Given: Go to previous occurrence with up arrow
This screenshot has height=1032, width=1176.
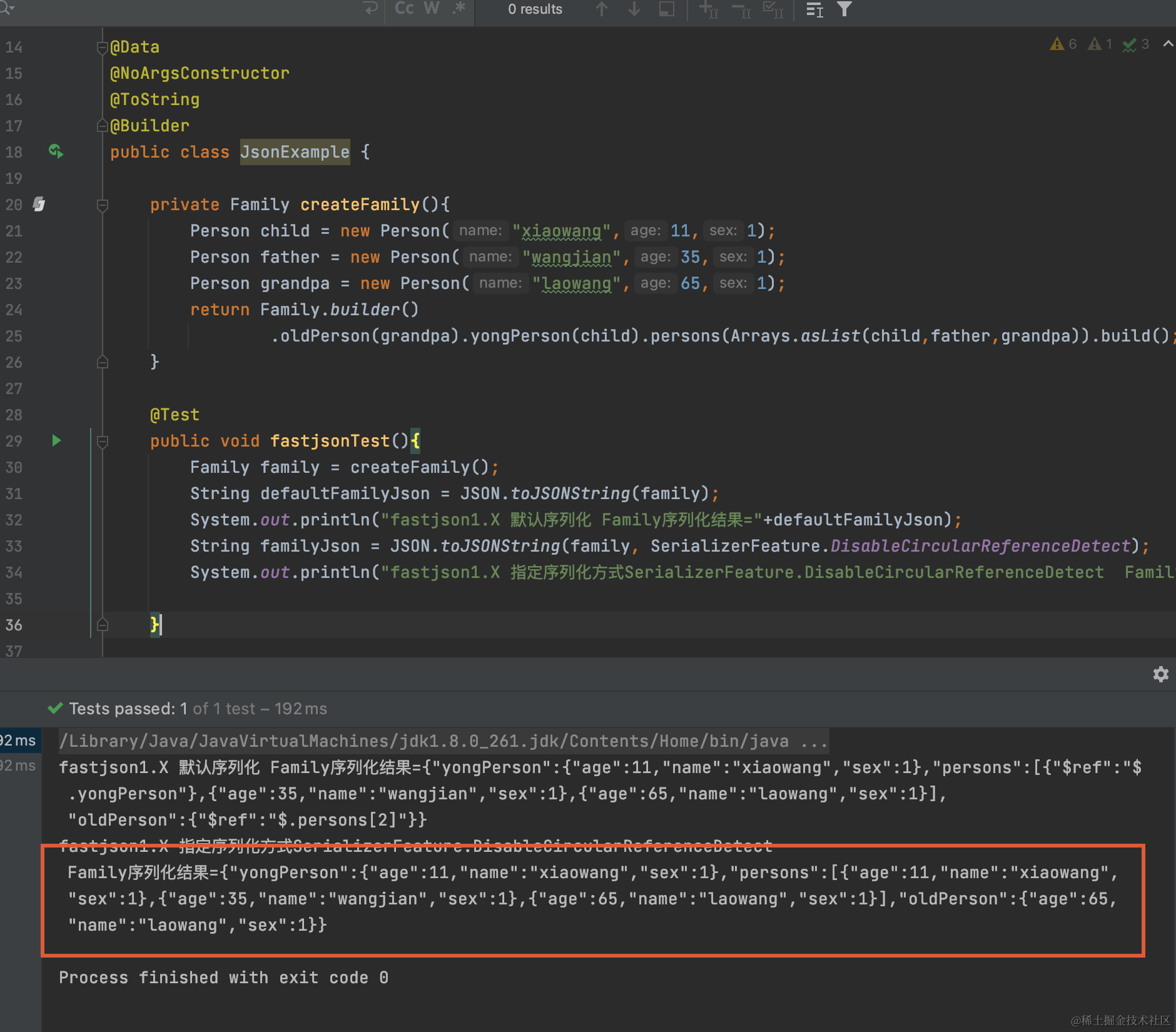Looking at the screenshot, I should [602, 9].
